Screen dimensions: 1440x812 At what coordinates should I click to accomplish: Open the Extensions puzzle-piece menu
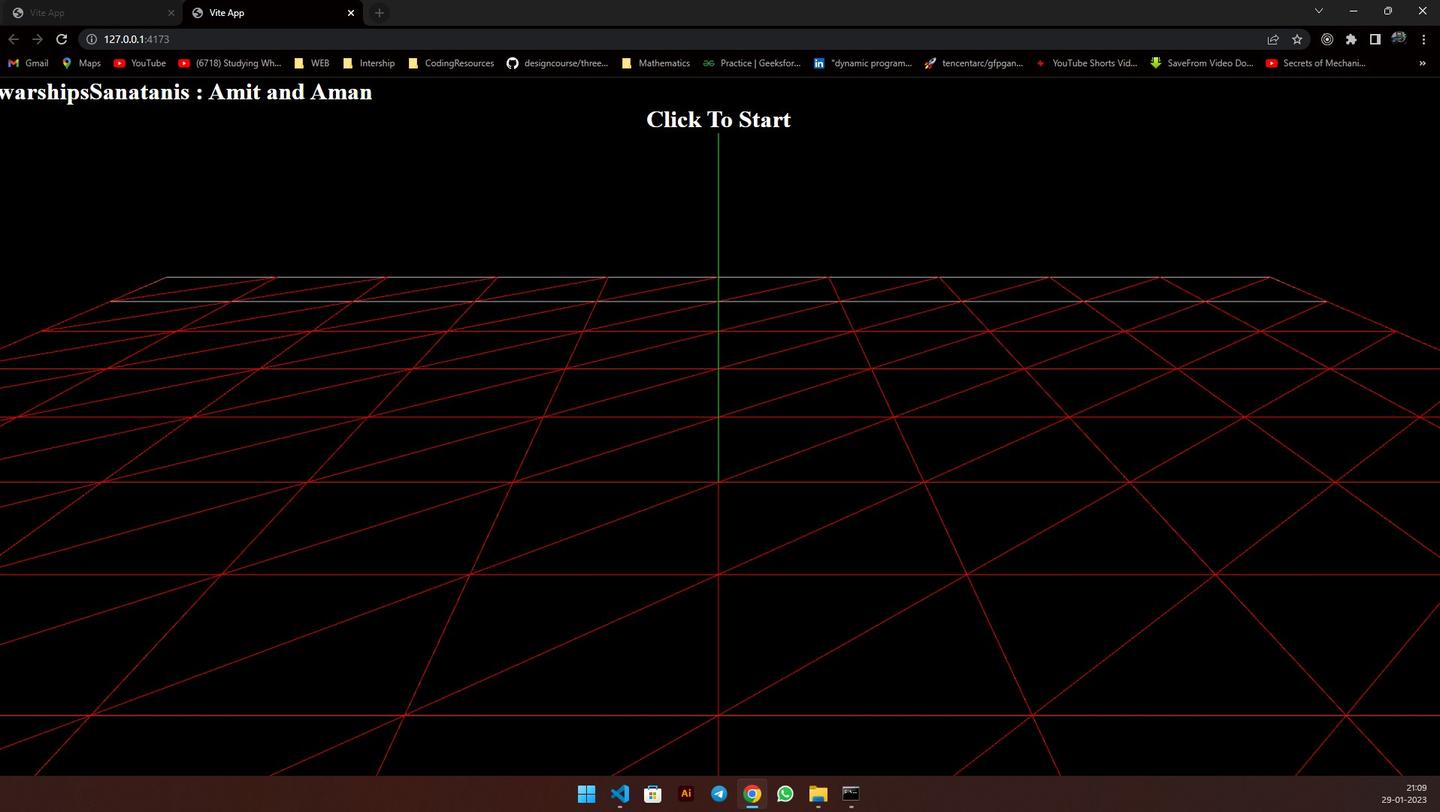1351,39
